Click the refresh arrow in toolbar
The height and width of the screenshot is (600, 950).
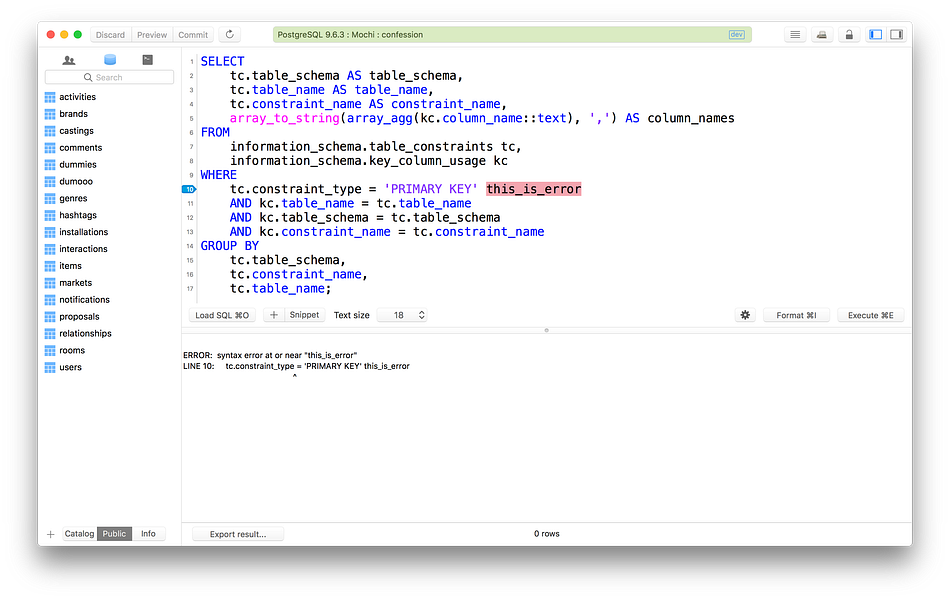tap(230, 35)
